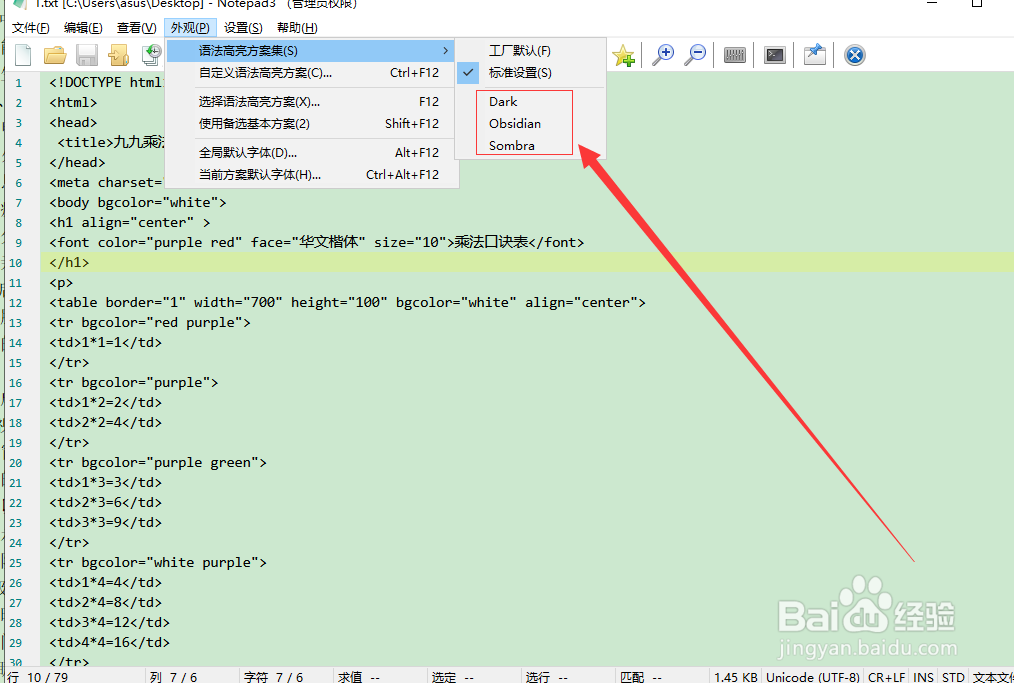Click the <td>3*3=9</td> line
Screen dimensions: 1014x683
(x=105, y=522)
